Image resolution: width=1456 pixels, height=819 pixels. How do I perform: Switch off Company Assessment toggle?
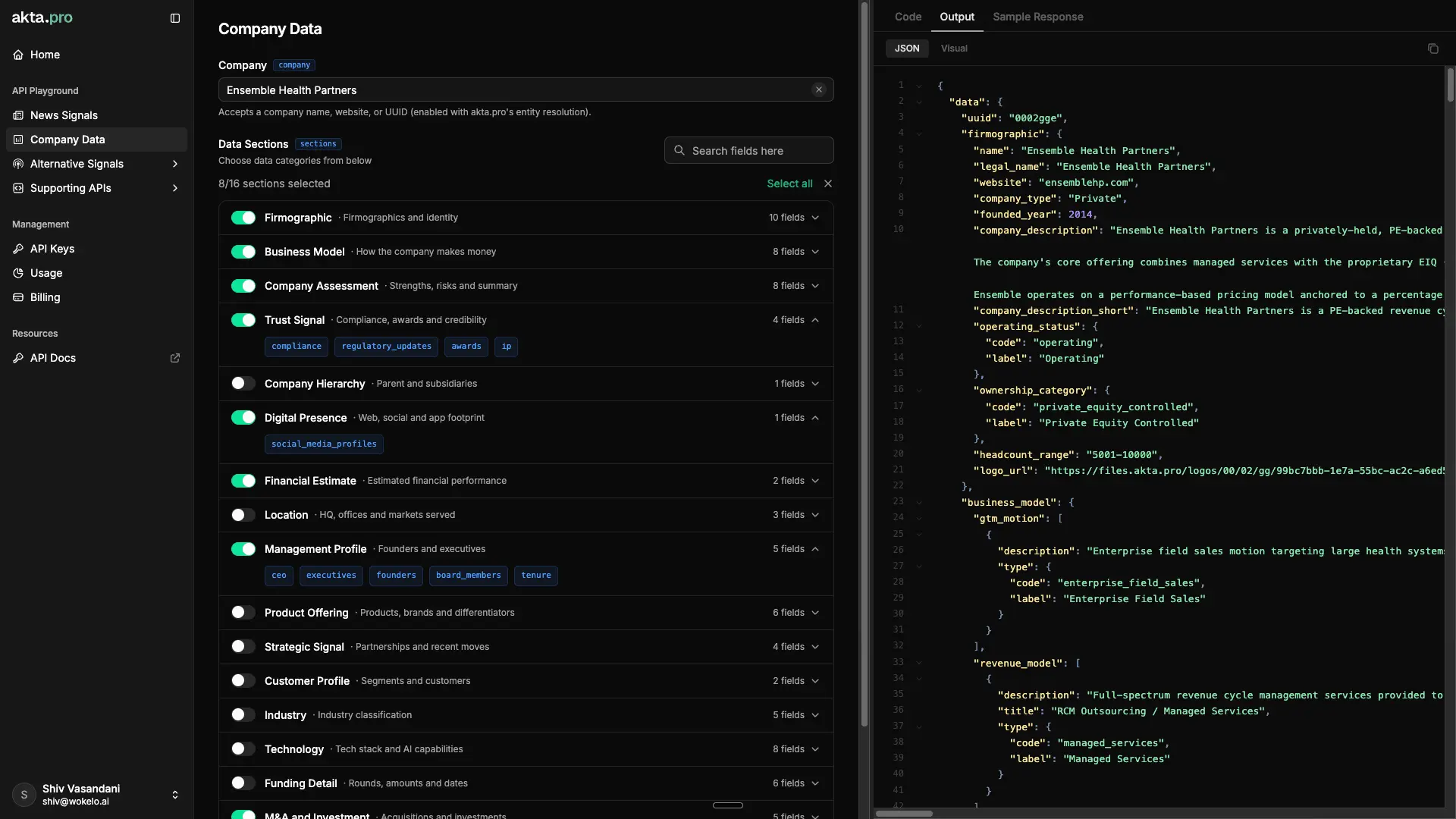point(243,286)
